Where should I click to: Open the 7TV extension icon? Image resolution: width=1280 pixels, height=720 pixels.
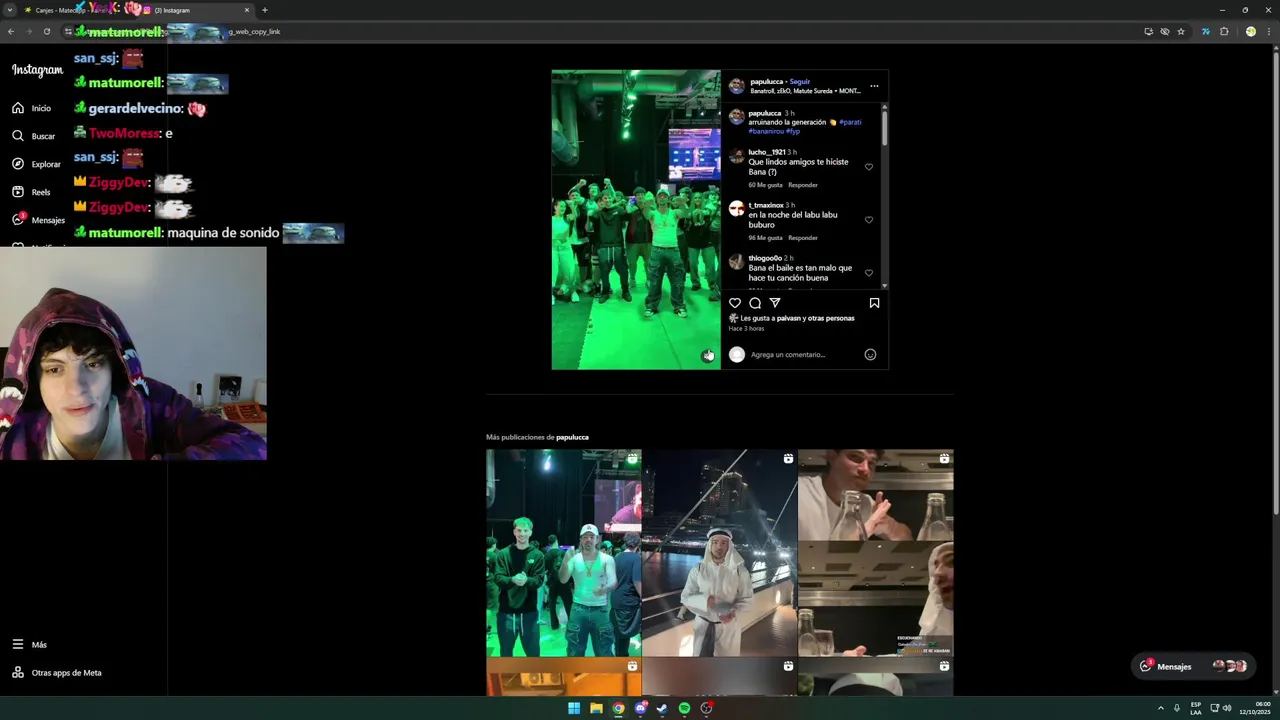point(1206,31)
